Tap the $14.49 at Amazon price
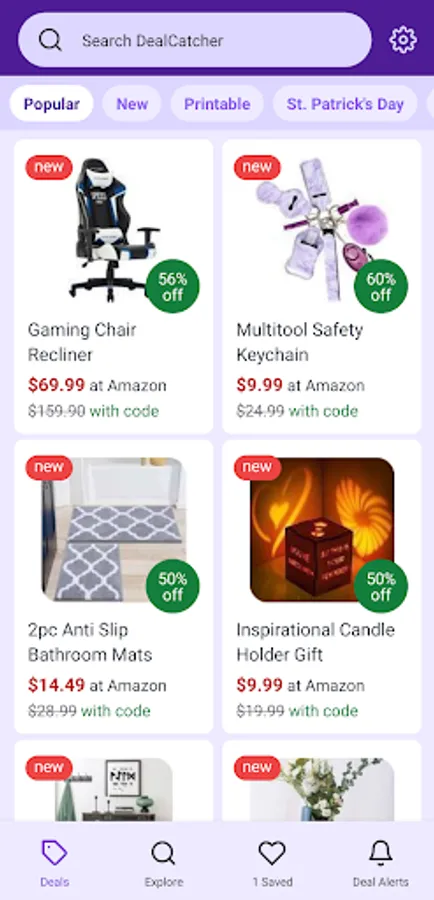Screen dimensions: 434x900 click(x=97, y=685)
